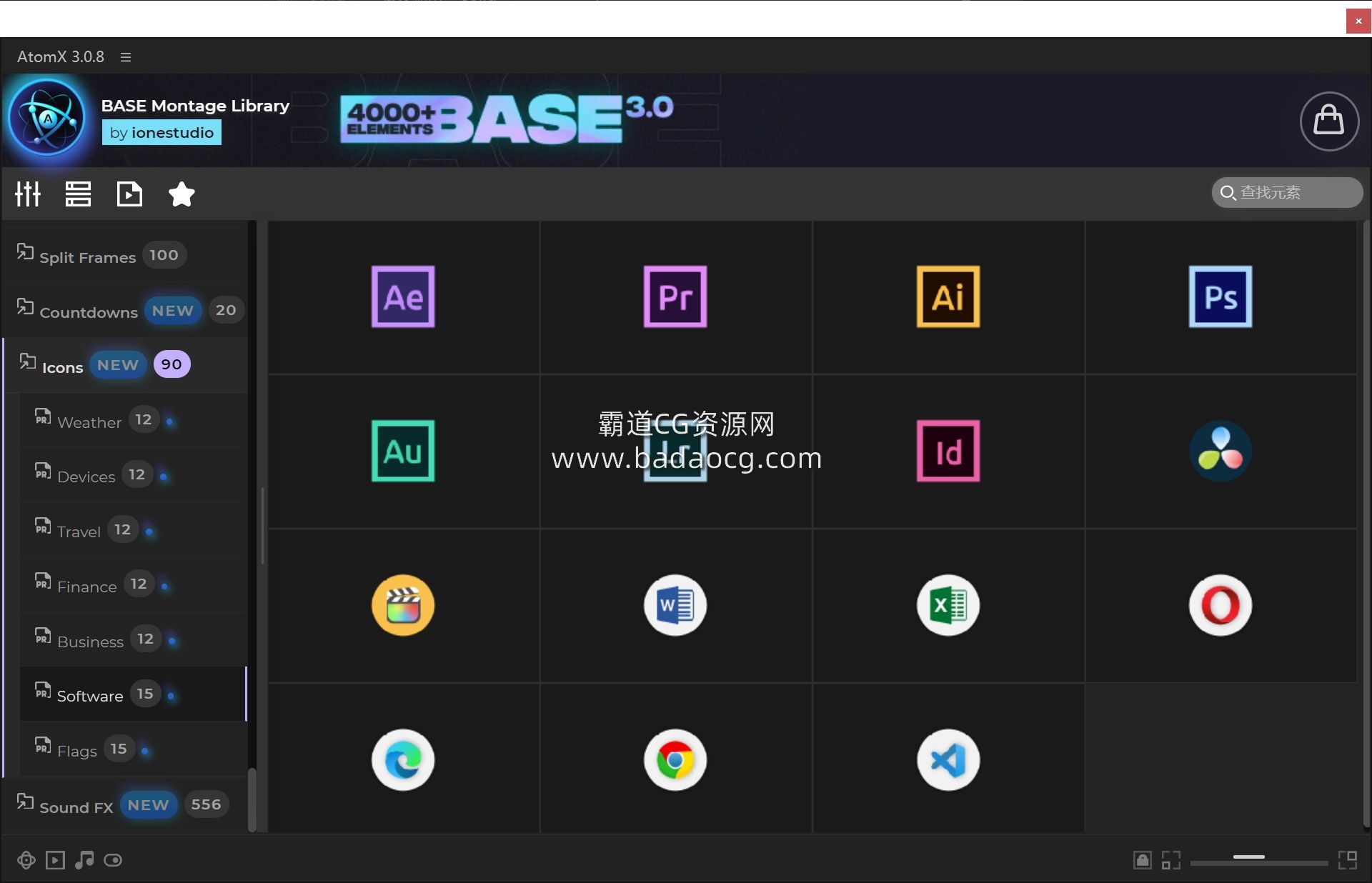
Task: Select the Premiere Pro icon thumbnail
Action: 675,296
